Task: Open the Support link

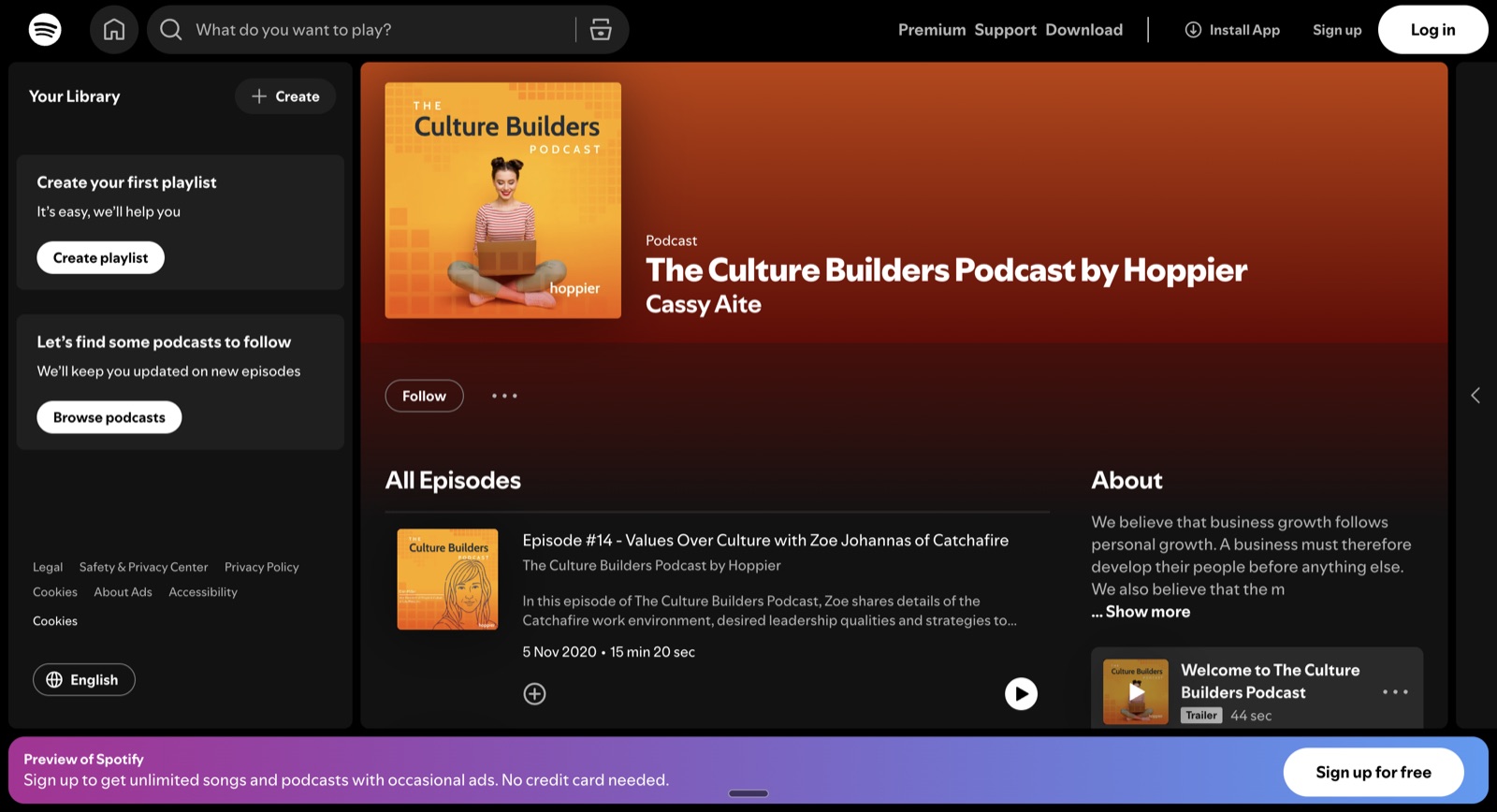Action: coord(1005,30)
